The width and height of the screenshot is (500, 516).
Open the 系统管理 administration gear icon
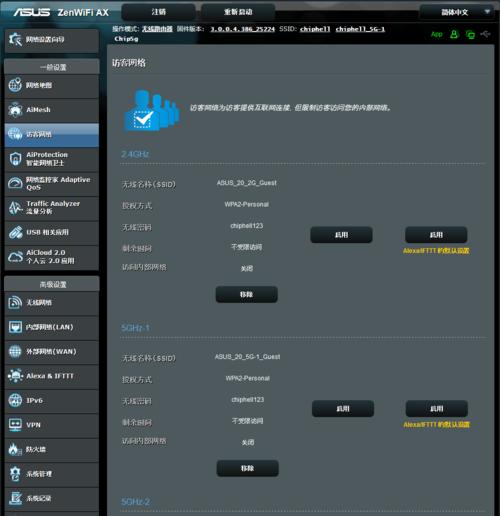pyautogui.click(x=15, y=474)
